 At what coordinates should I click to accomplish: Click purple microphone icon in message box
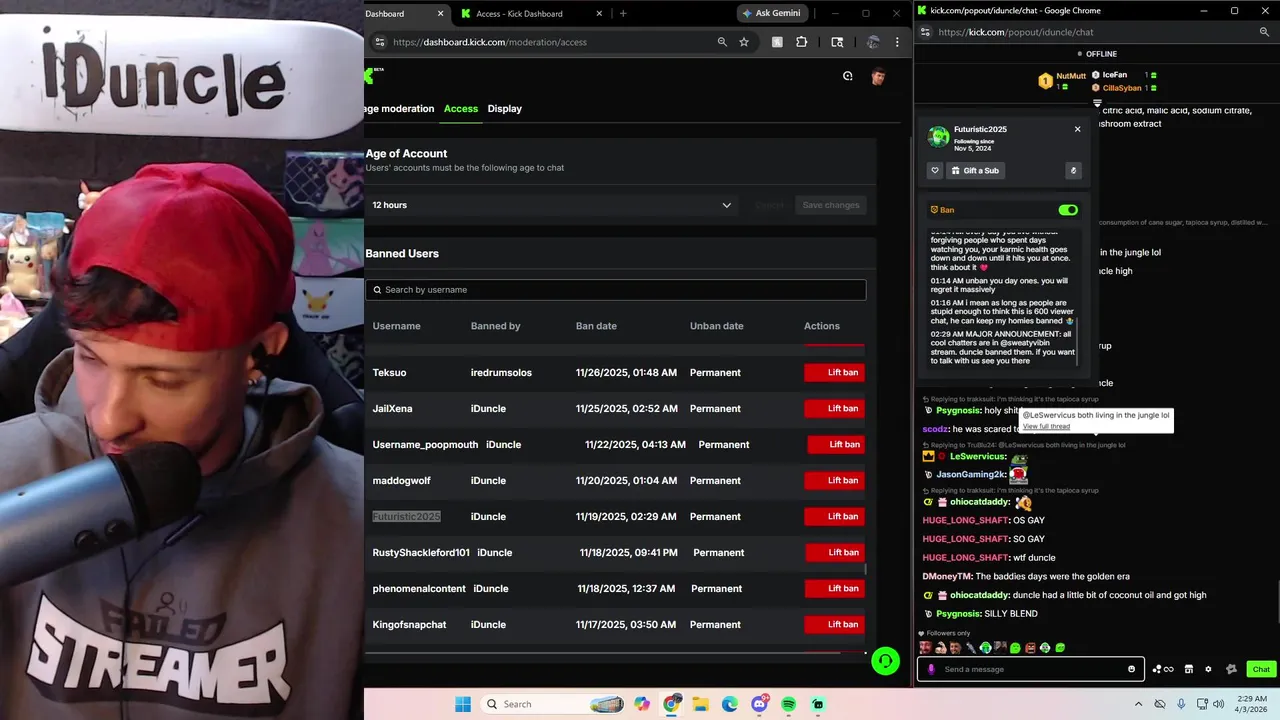coord(931,669)
